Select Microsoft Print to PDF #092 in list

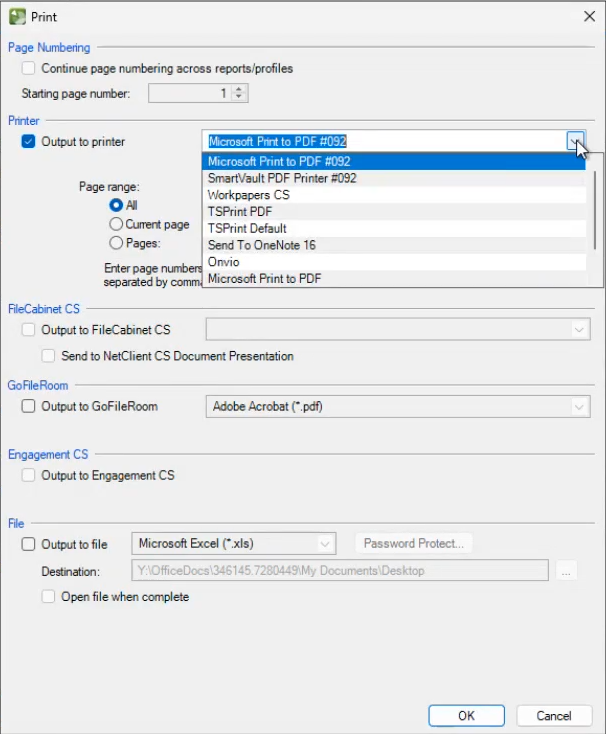click(394, 161)
